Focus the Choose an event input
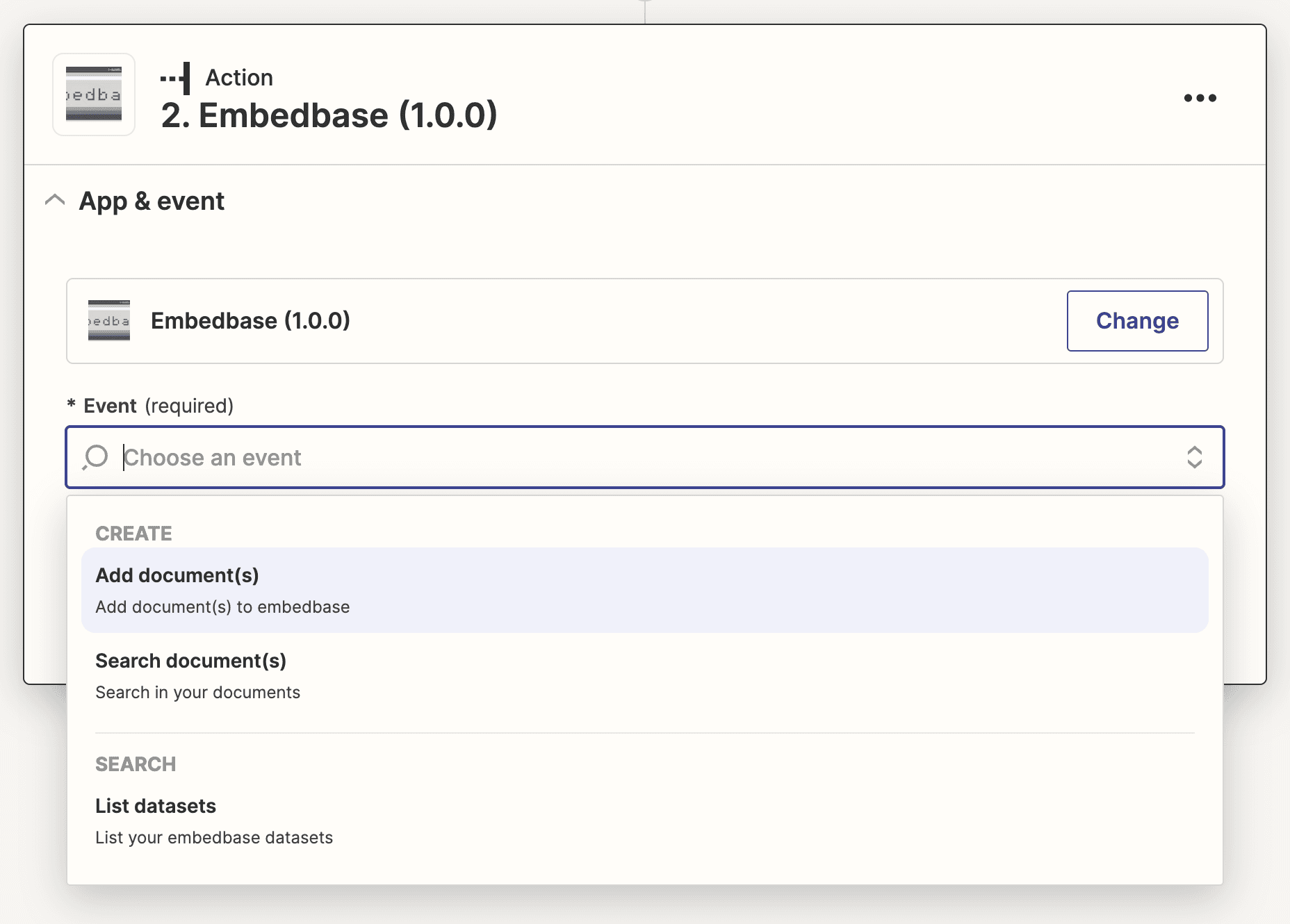The height and width of the screenshot is (924, 1290). (644, 457)
